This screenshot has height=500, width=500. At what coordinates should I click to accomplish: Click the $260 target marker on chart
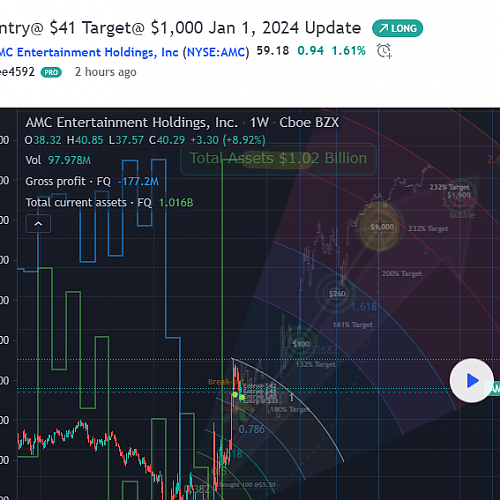337,294
